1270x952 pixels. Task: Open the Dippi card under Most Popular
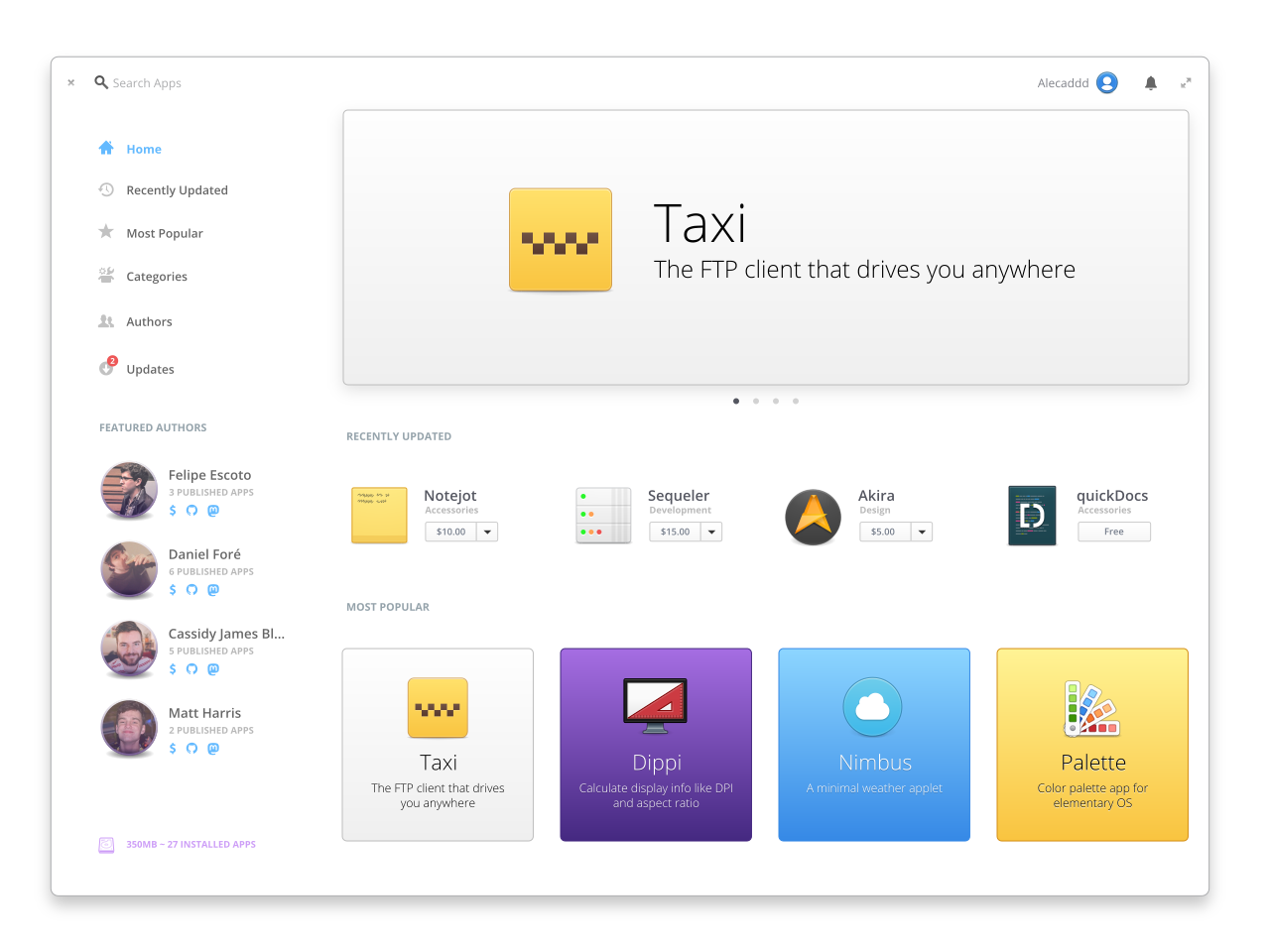pos(656,745)
